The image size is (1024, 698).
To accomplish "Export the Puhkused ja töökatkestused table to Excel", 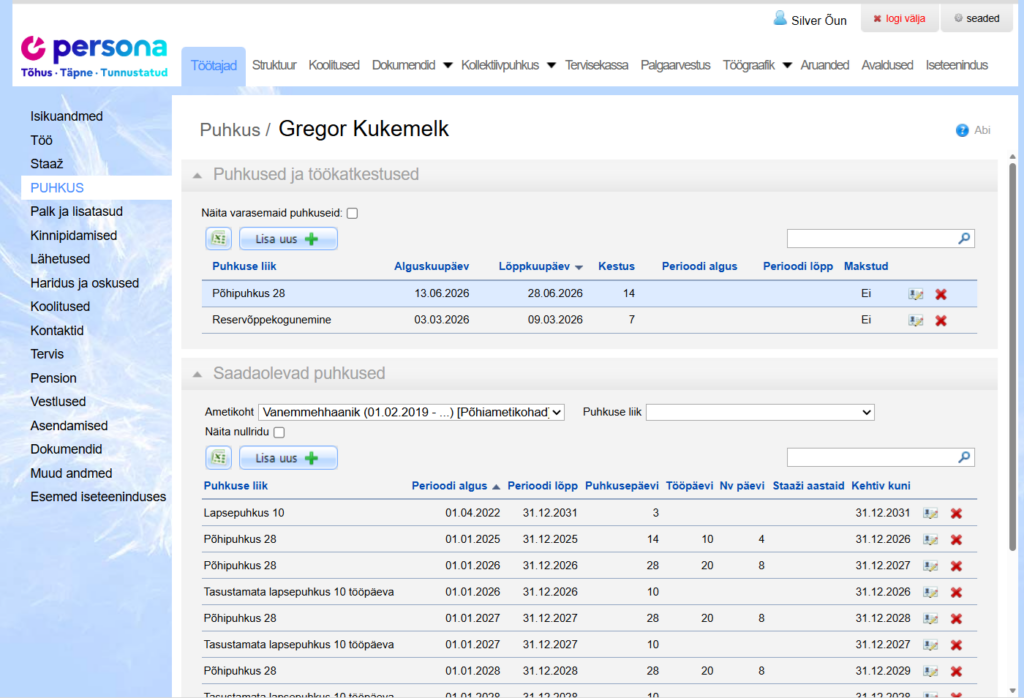I will pos(219,239).
